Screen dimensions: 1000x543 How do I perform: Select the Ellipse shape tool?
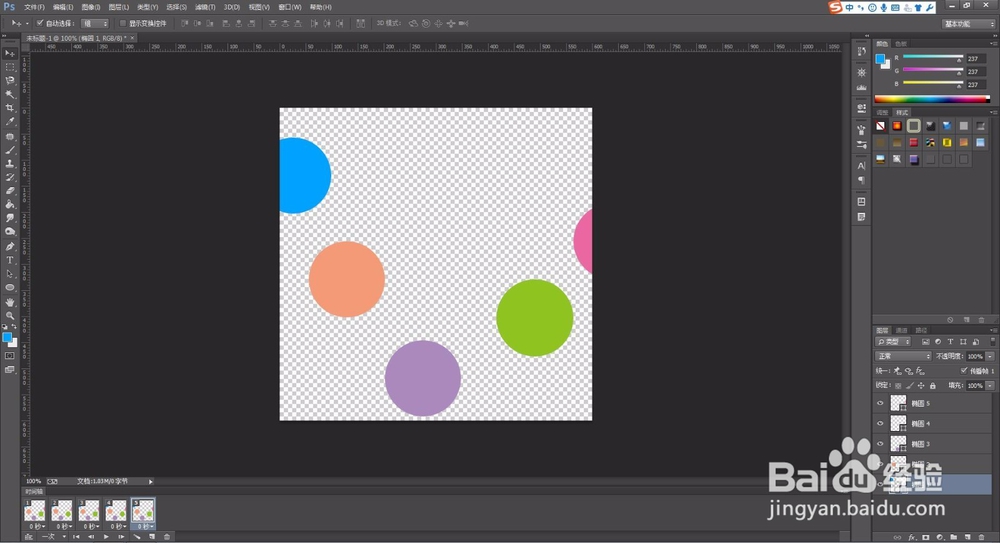point(10,288)
